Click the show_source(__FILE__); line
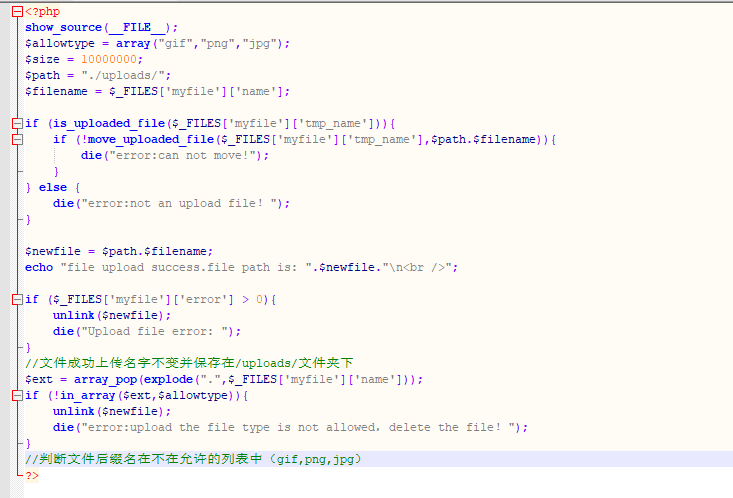 [101, 28]
